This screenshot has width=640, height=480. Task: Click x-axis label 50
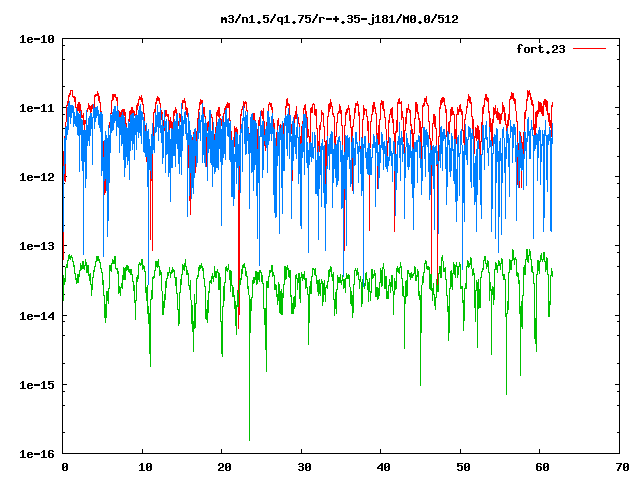coord(463,467)
